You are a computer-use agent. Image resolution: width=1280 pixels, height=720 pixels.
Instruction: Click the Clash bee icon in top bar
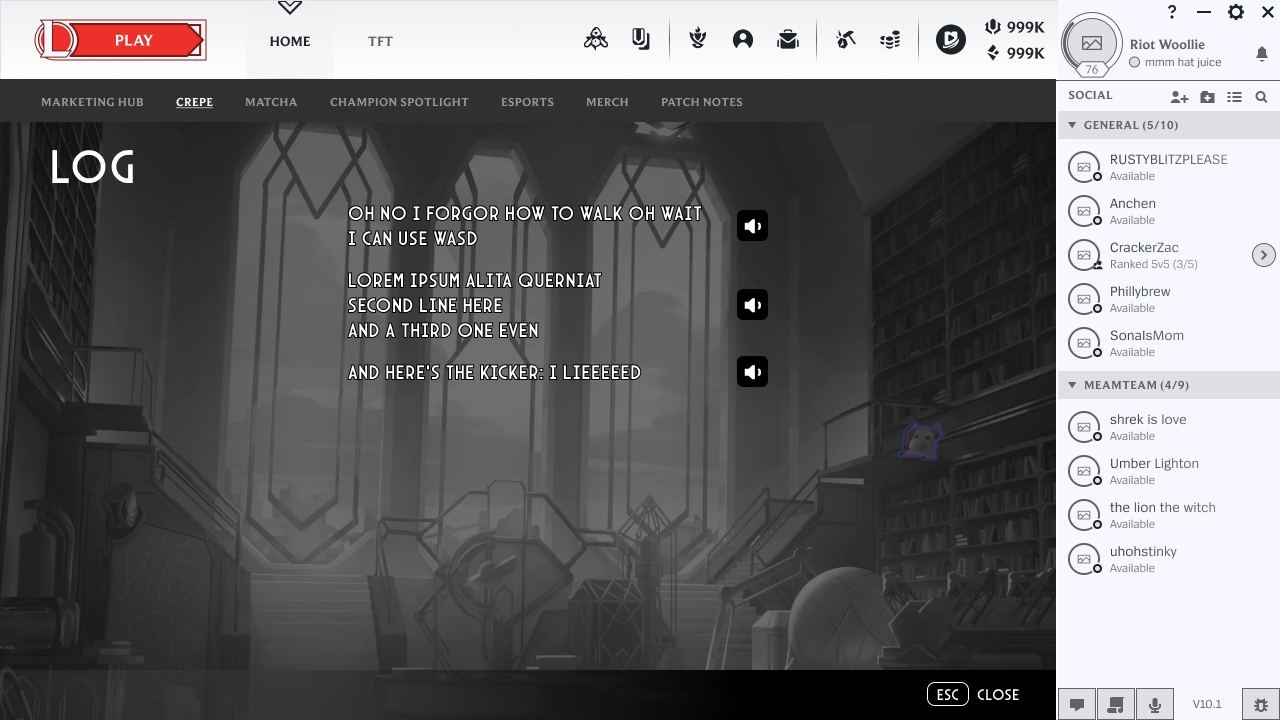(596, 40)
